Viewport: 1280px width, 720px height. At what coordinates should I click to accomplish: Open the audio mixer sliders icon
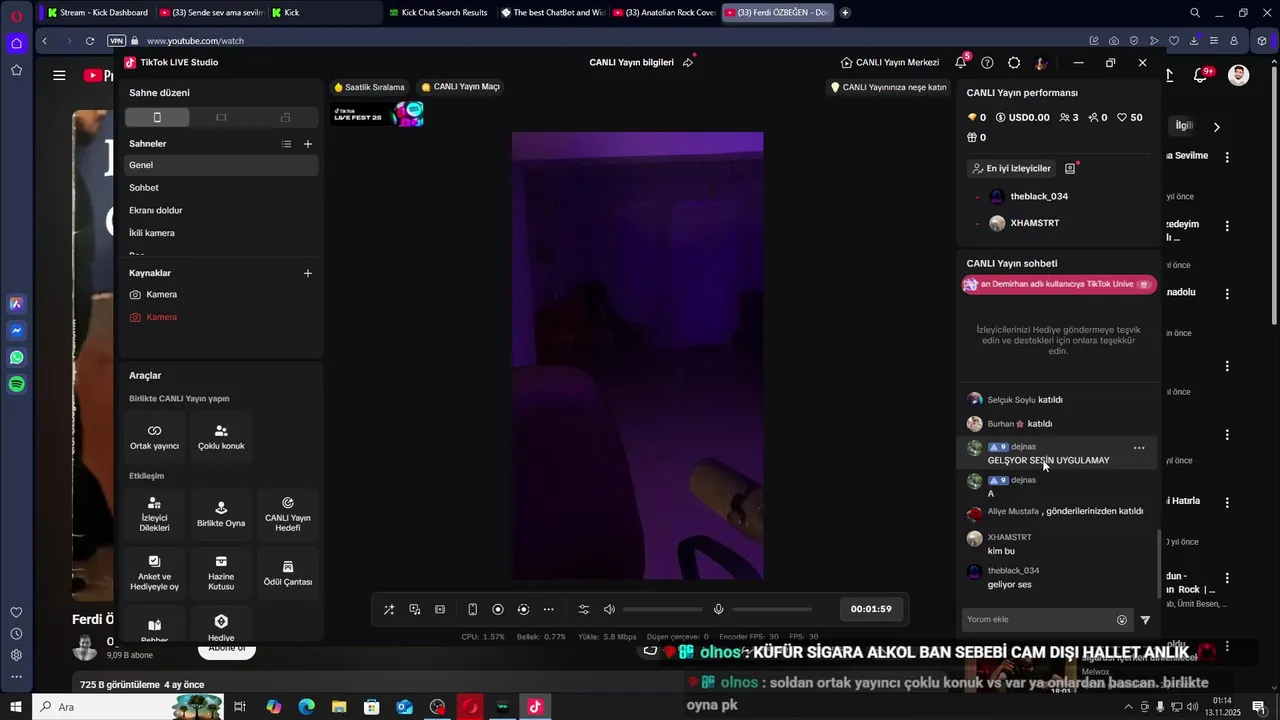[584, 609]
